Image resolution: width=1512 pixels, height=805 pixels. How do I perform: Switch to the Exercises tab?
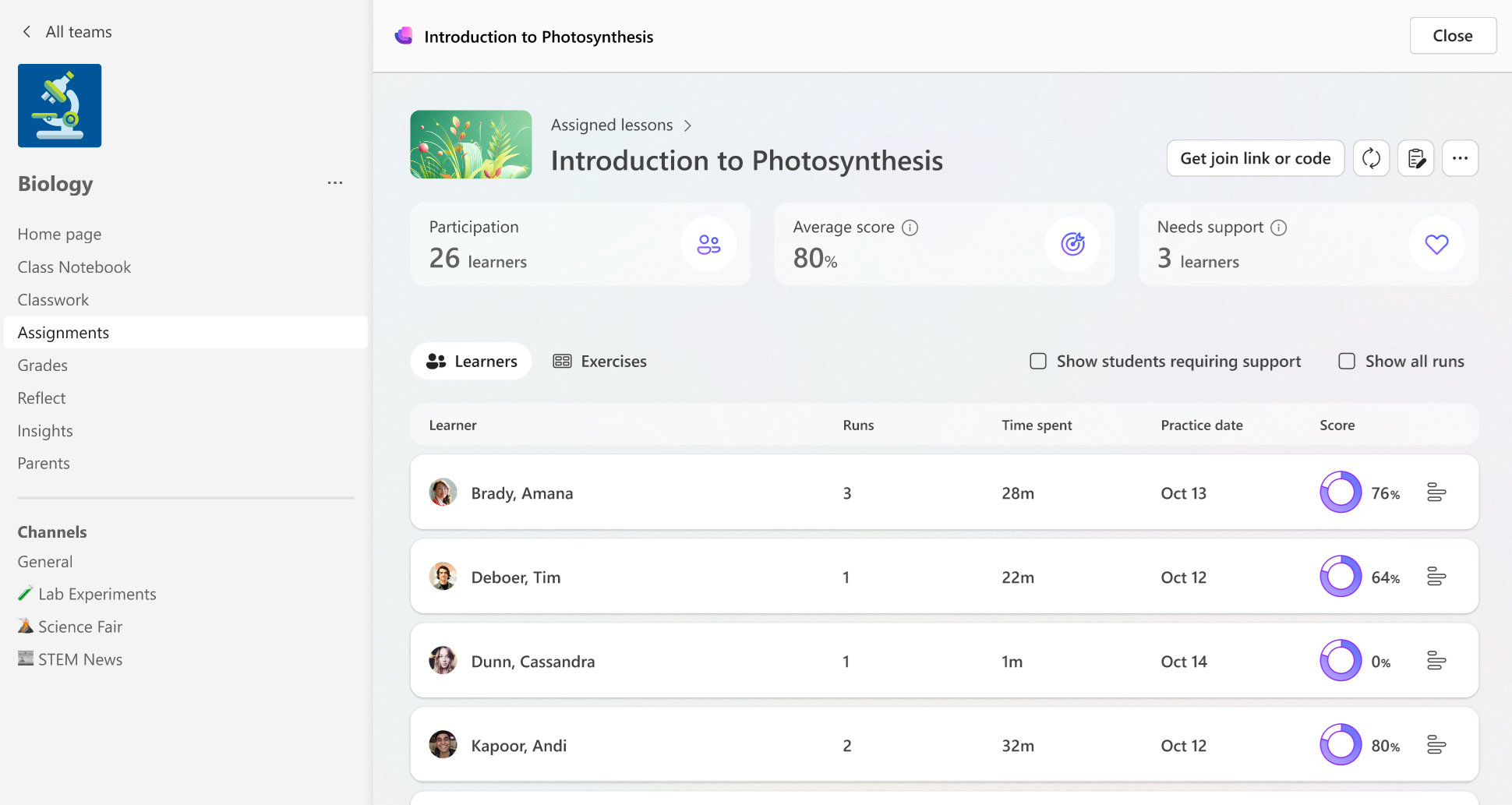tap(599, 361)
